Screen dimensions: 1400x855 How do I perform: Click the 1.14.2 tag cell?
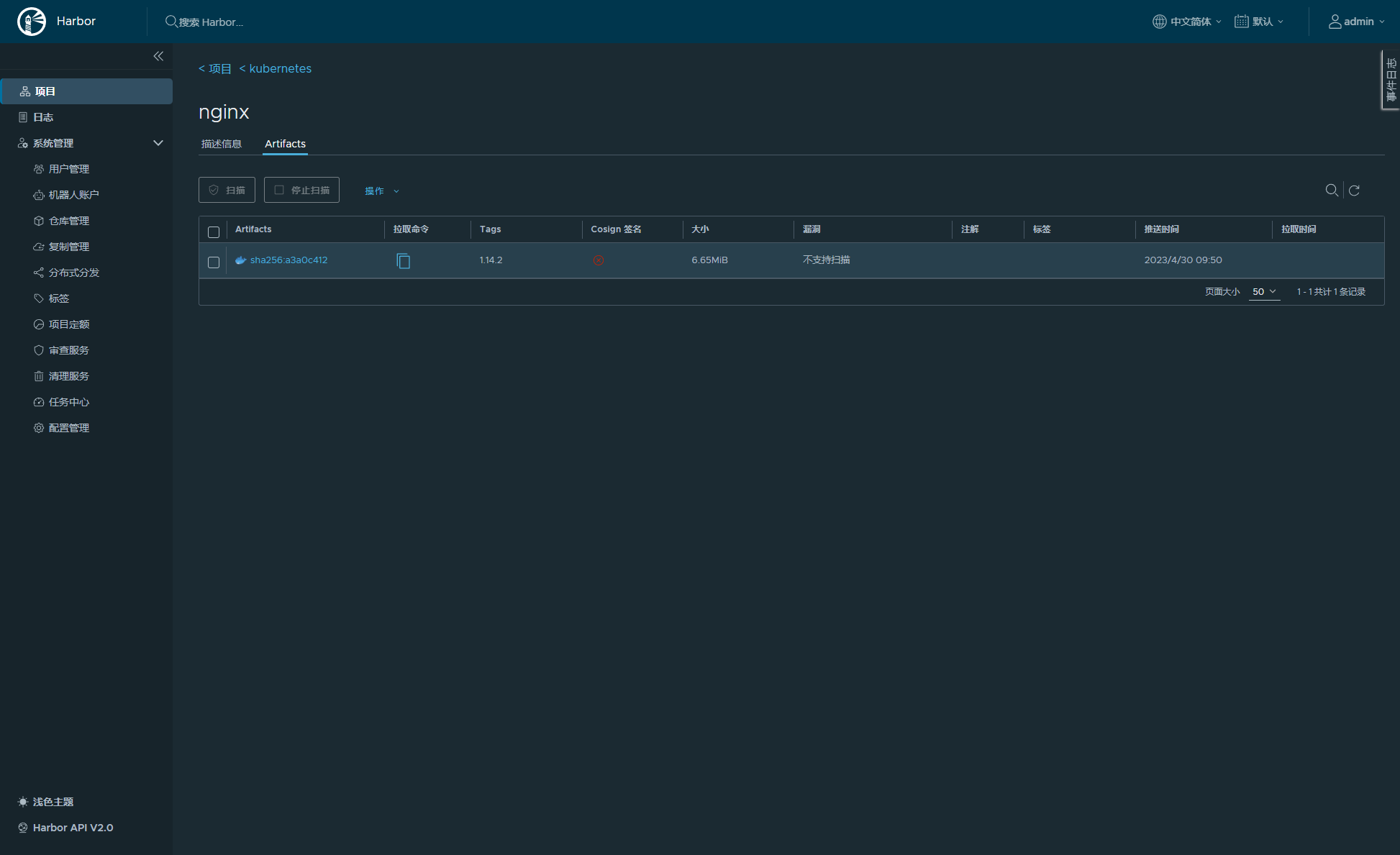click(491, 260)
